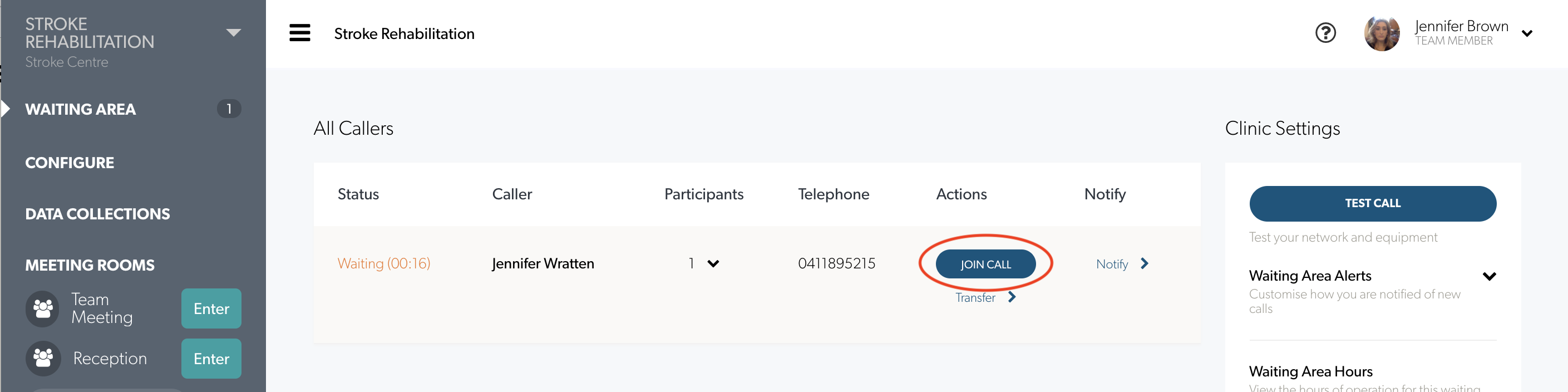Open the hamburger menu icon
This screenshot has width=1568, height=392.
point(299,33)
